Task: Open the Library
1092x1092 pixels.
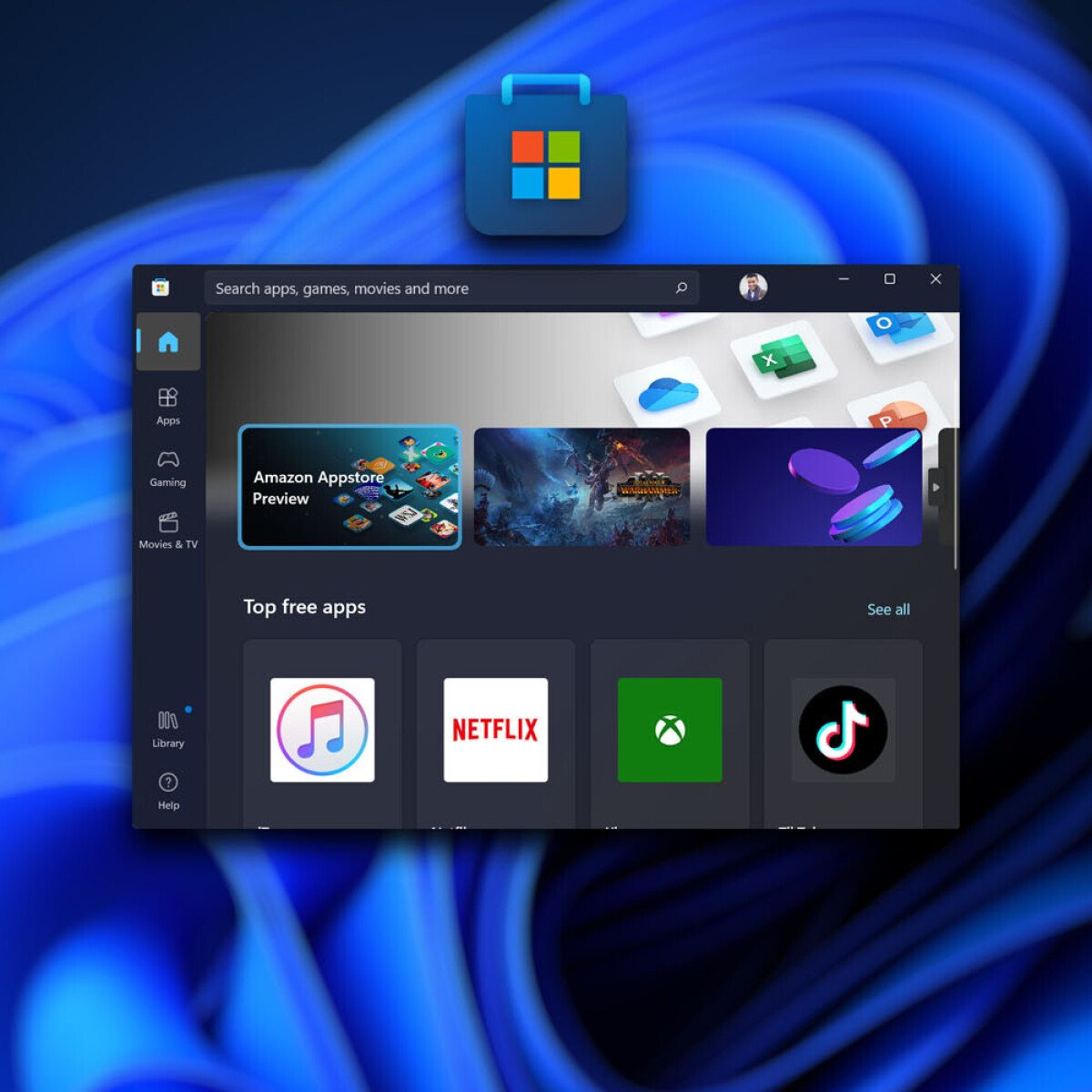Action: pos(168,729)
